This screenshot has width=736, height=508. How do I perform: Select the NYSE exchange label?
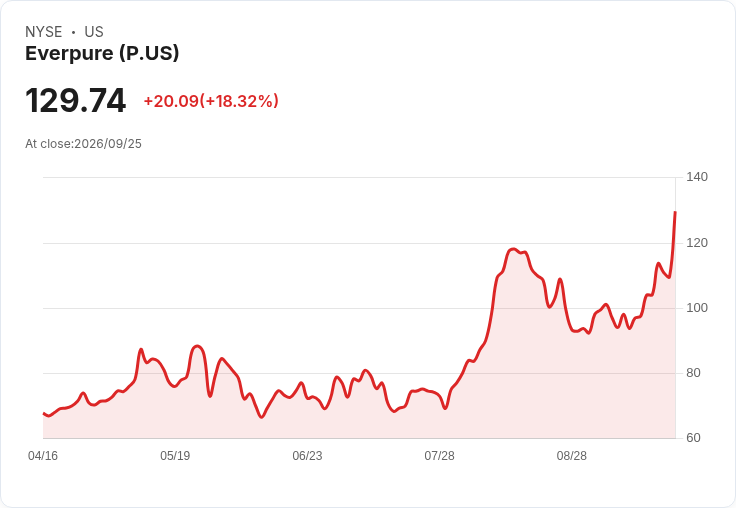point(44,31)
